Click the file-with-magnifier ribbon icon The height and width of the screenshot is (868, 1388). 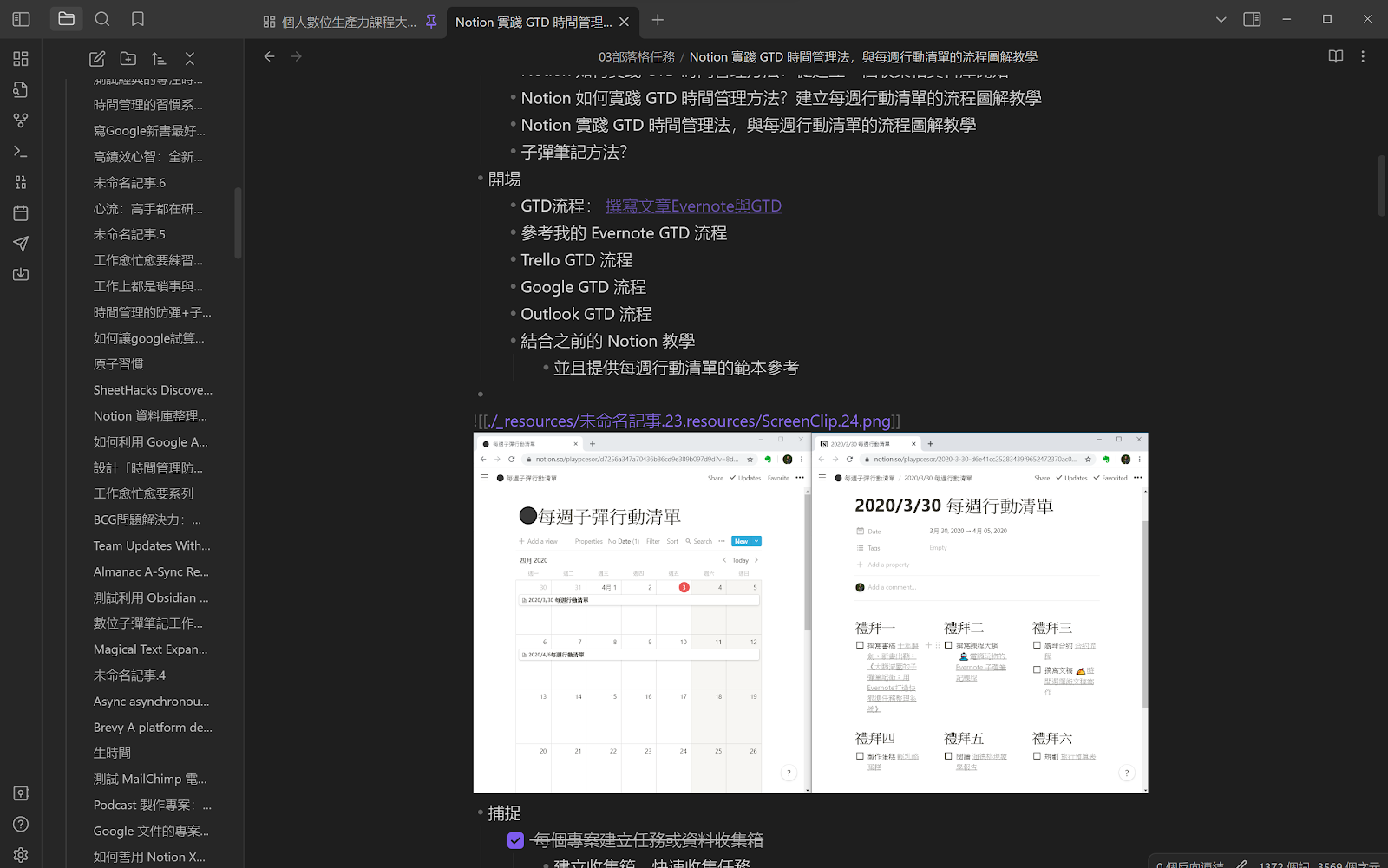pos(21,89)
